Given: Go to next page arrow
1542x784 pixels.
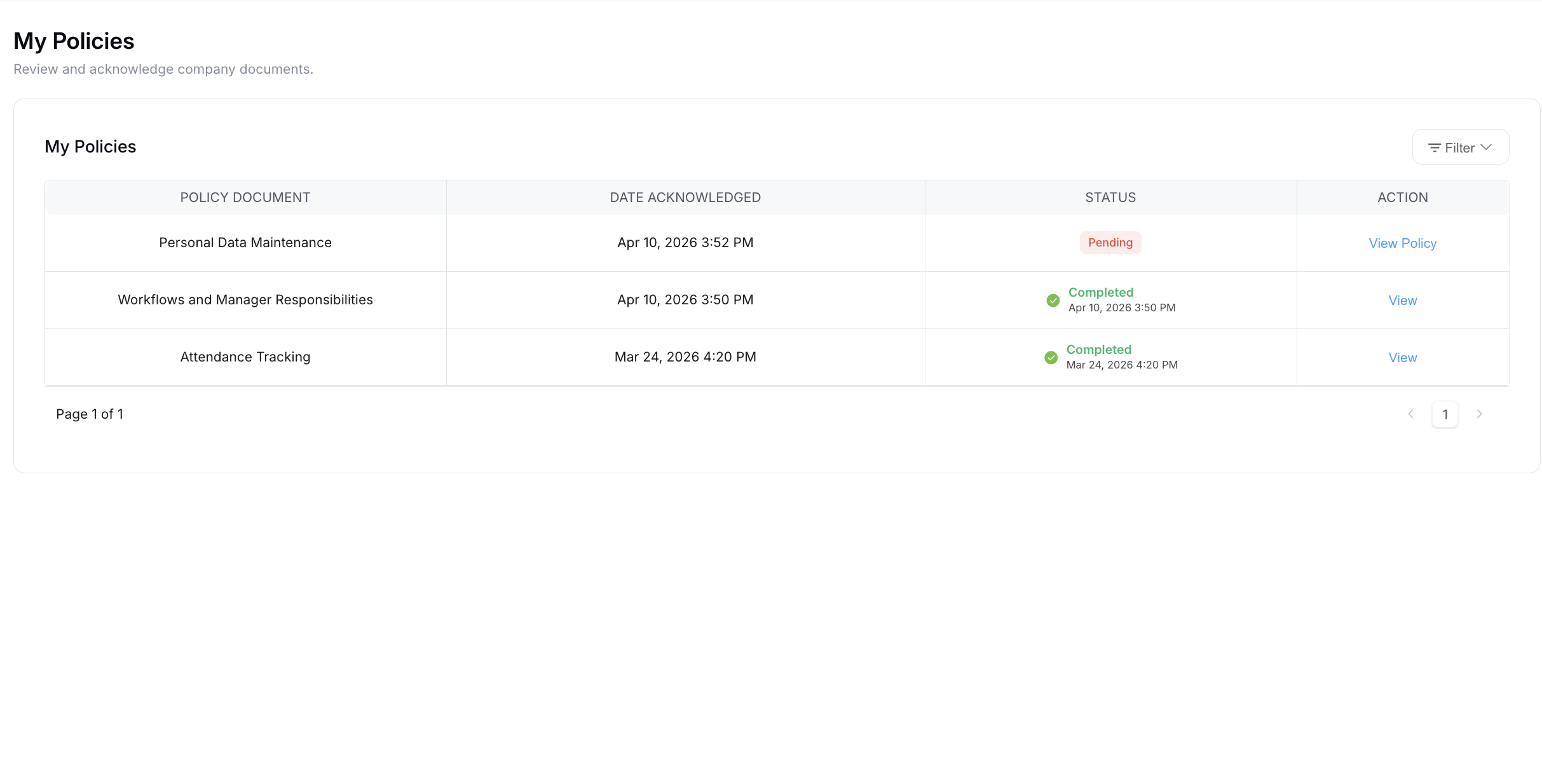Looking at the screenshot, I should tap(1479, 414).
